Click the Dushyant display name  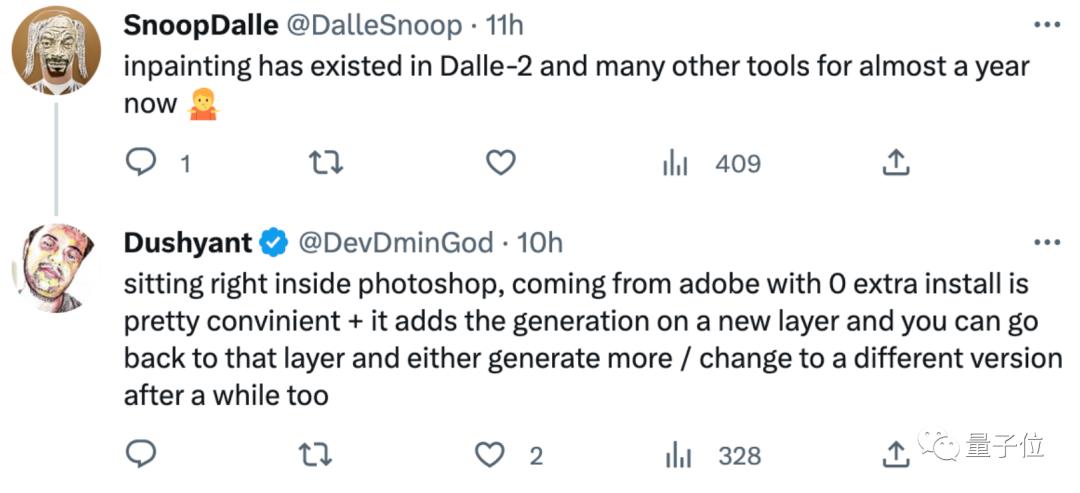point(187,242)
